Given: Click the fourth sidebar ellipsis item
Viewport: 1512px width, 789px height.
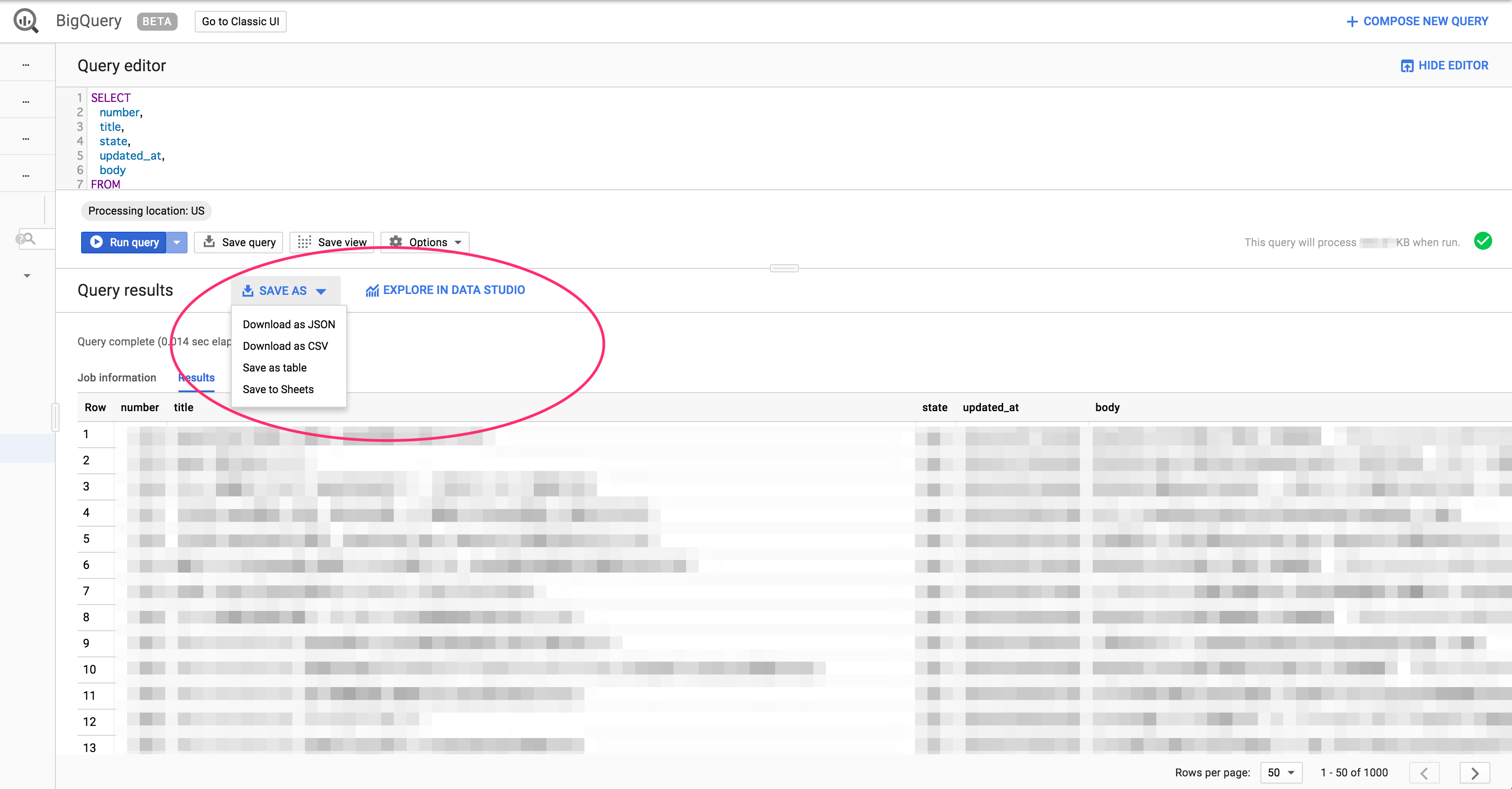Looking at the screenshot, I should coord(26,175).
